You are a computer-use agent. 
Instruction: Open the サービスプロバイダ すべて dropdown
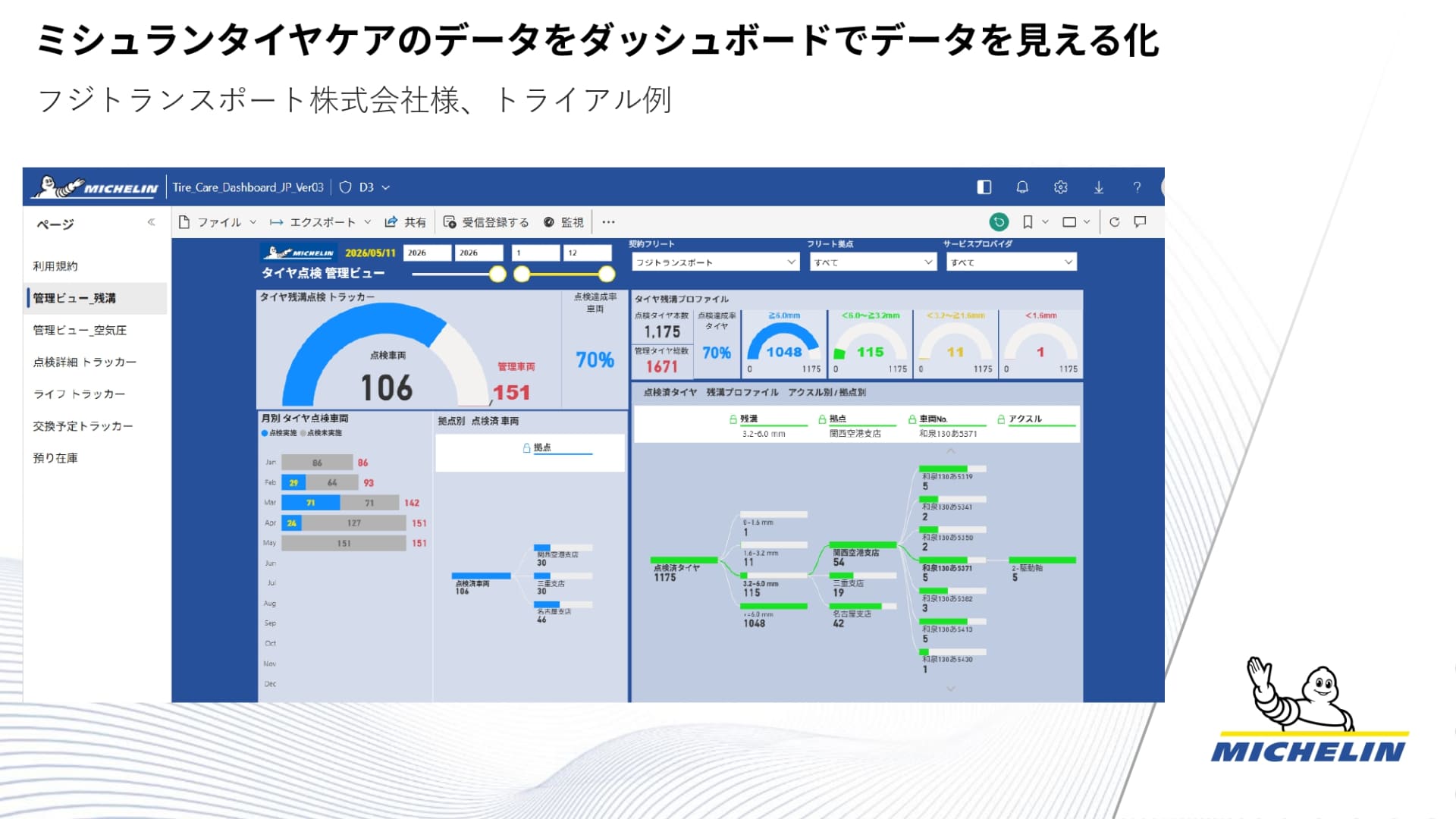click(1012, 262)
